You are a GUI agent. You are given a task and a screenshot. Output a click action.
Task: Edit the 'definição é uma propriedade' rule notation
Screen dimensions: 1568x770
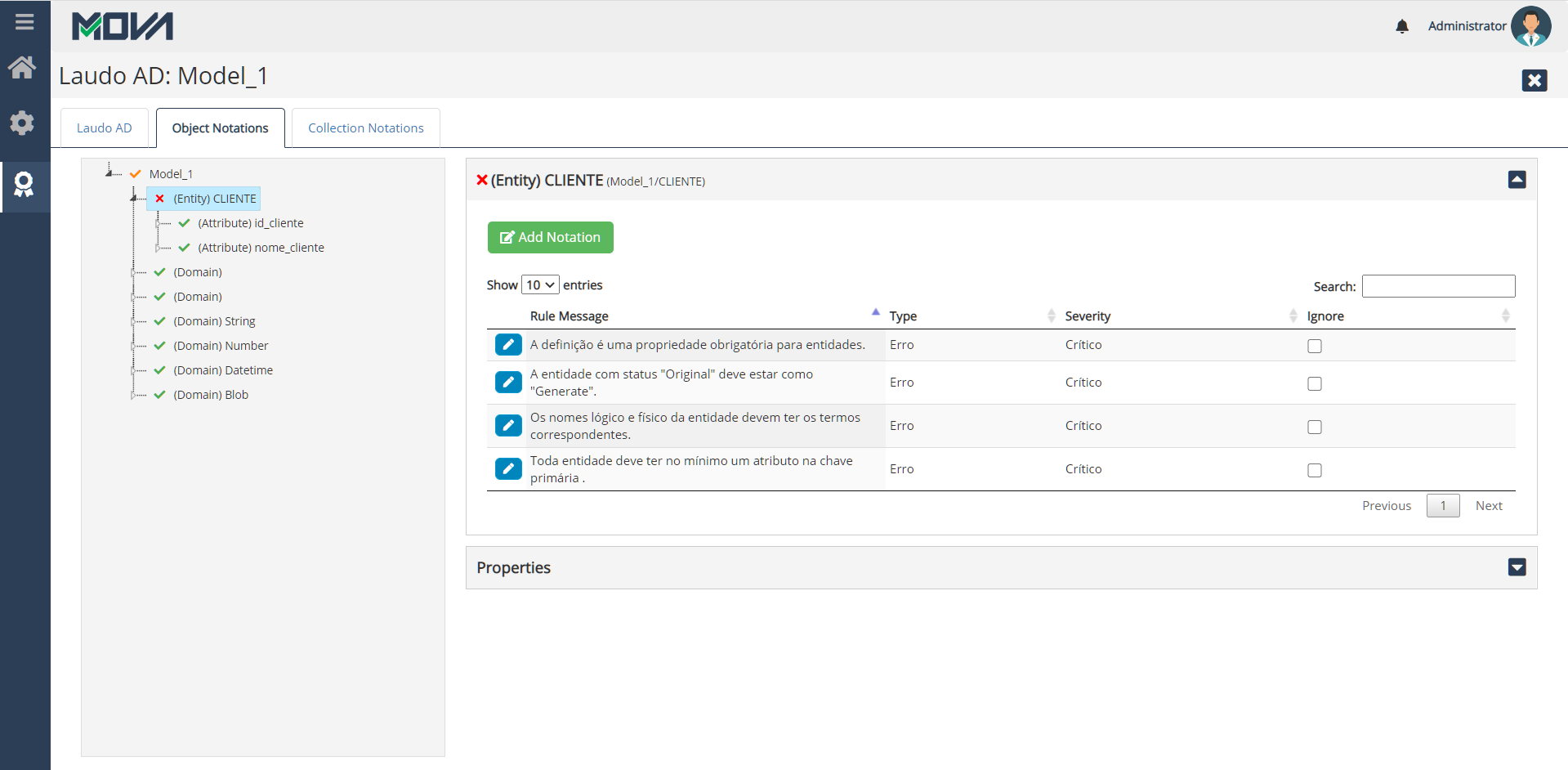coord(508,345)
